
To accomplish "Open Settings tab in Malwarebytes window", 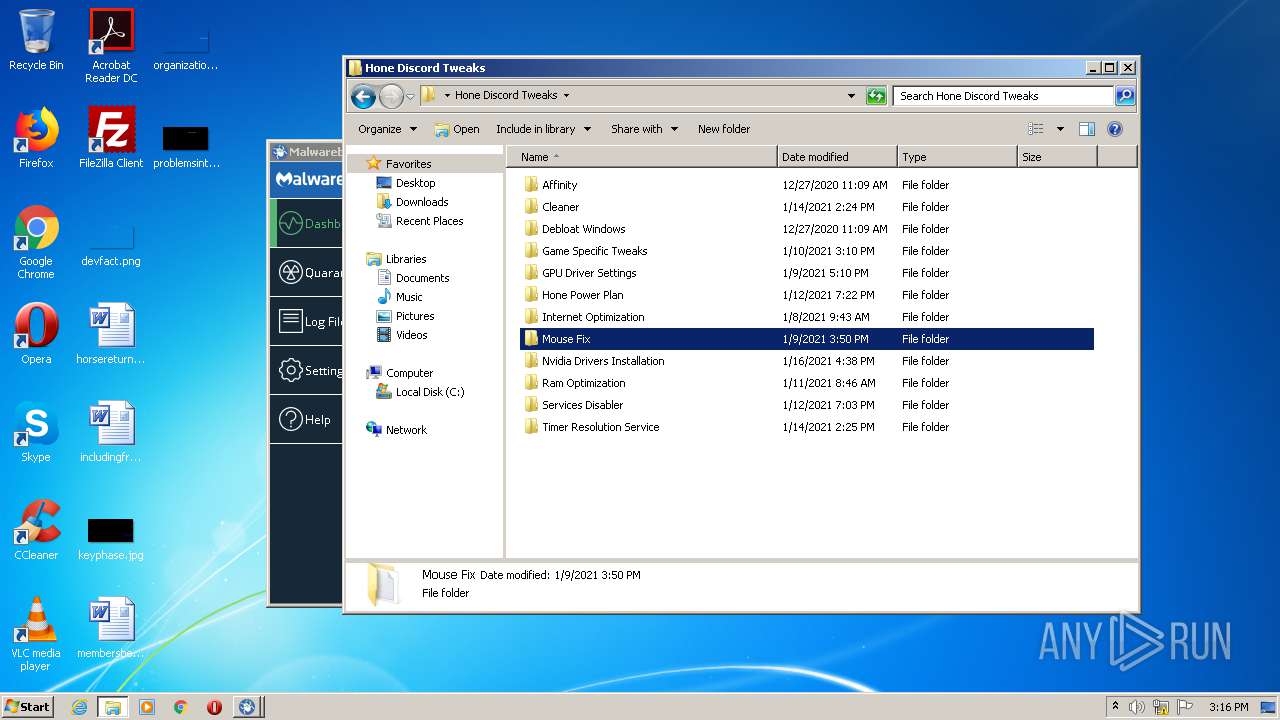I will (x=307, y=370).
